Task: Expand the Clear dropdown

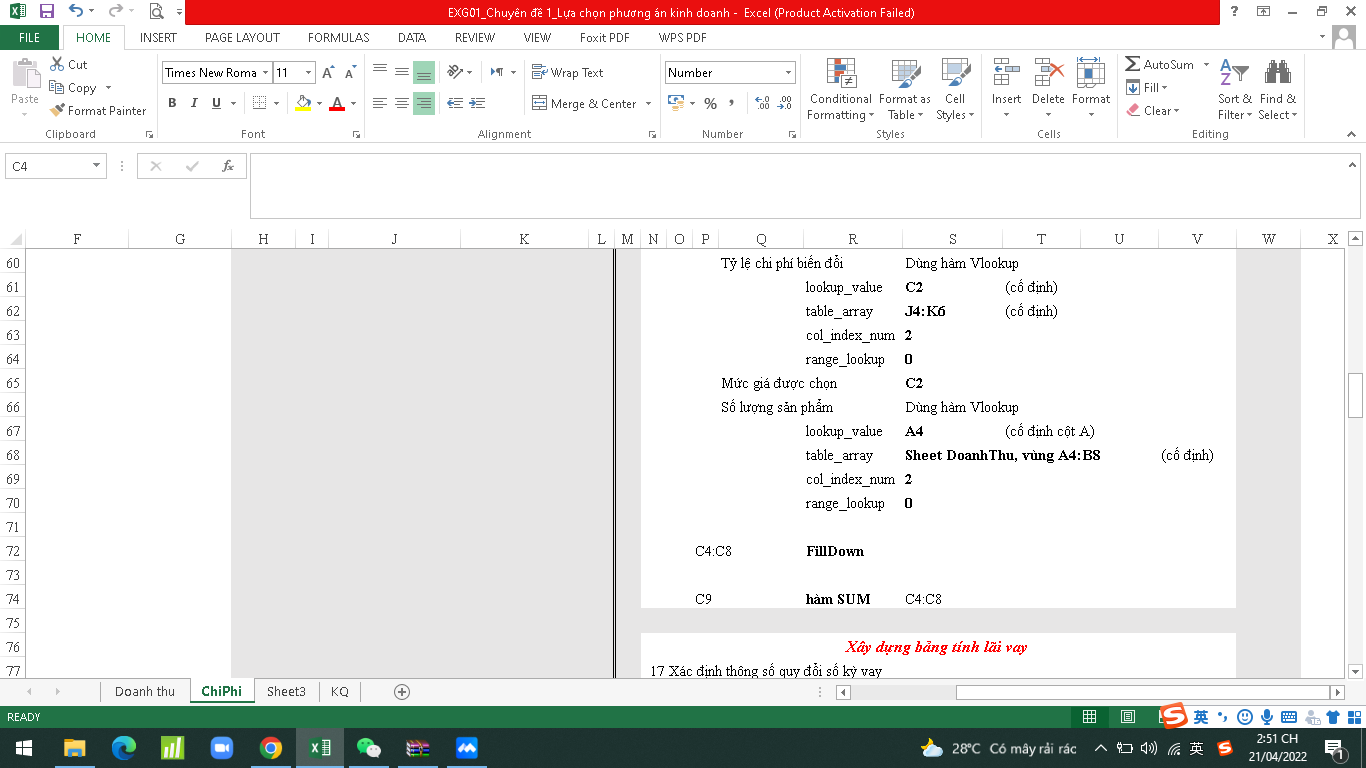Action: (1177, 111)
